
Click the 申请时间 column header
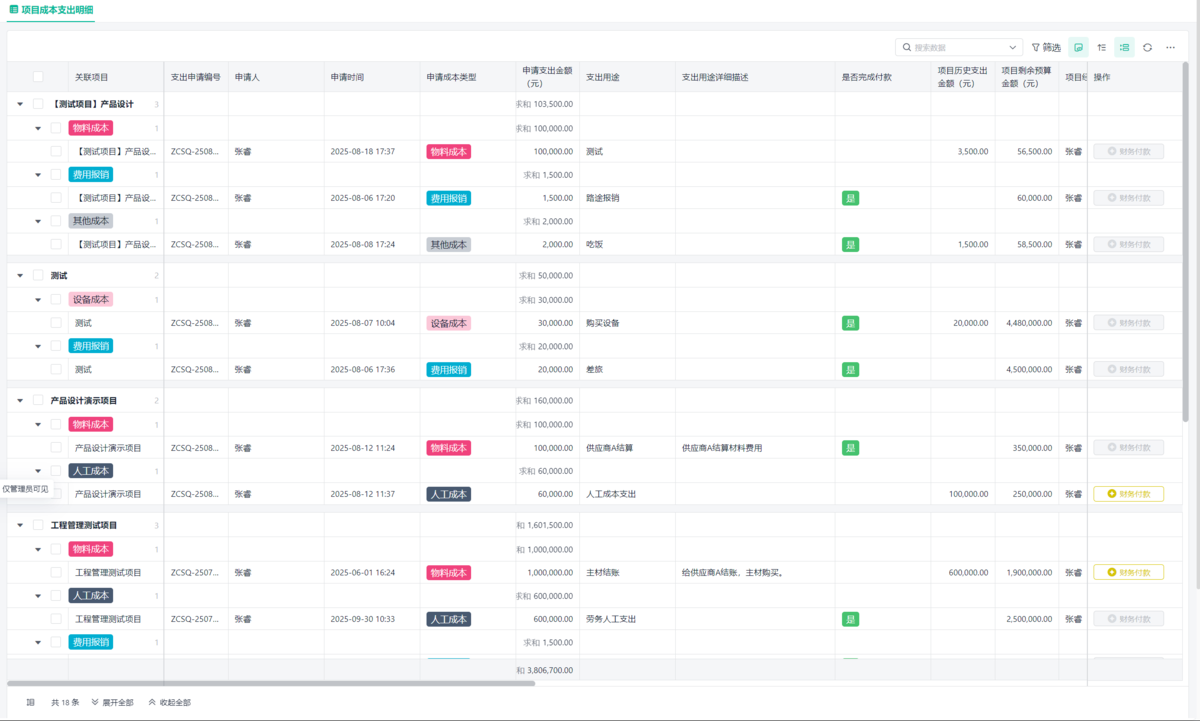(347, 77)
